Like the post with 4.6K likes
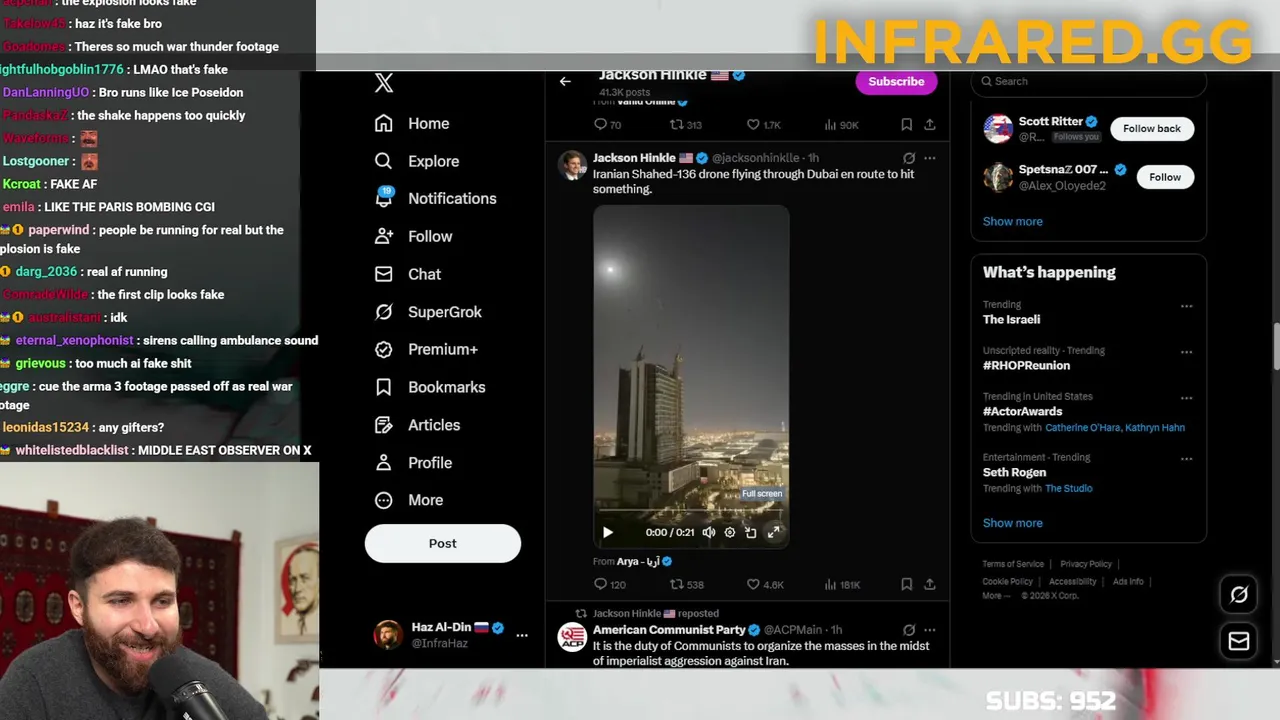This screenshot has width=1280, height=720. click(765, 584)
